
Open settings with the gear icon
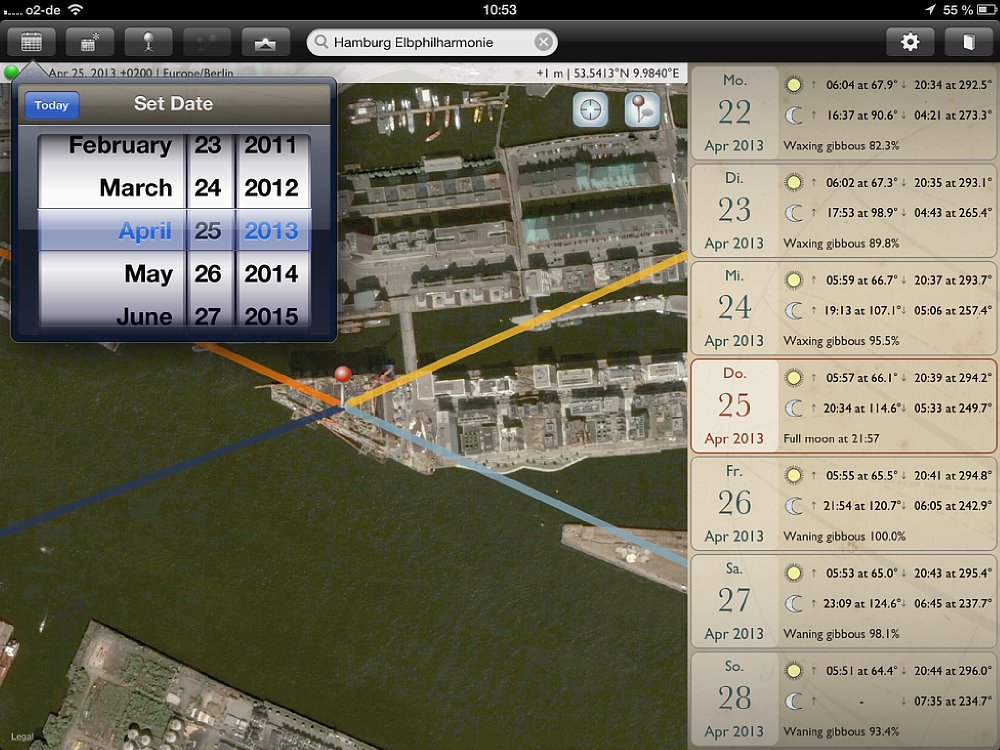pos(910,42)
